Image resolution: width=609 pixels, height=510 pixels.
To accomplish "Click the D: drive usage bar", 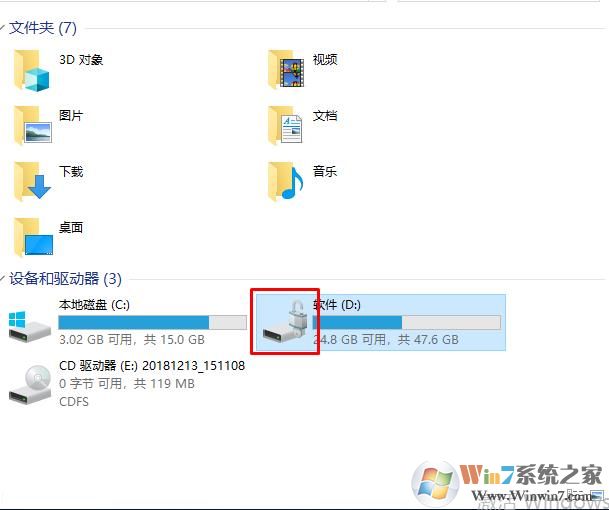I will click(x=407, y=322).
